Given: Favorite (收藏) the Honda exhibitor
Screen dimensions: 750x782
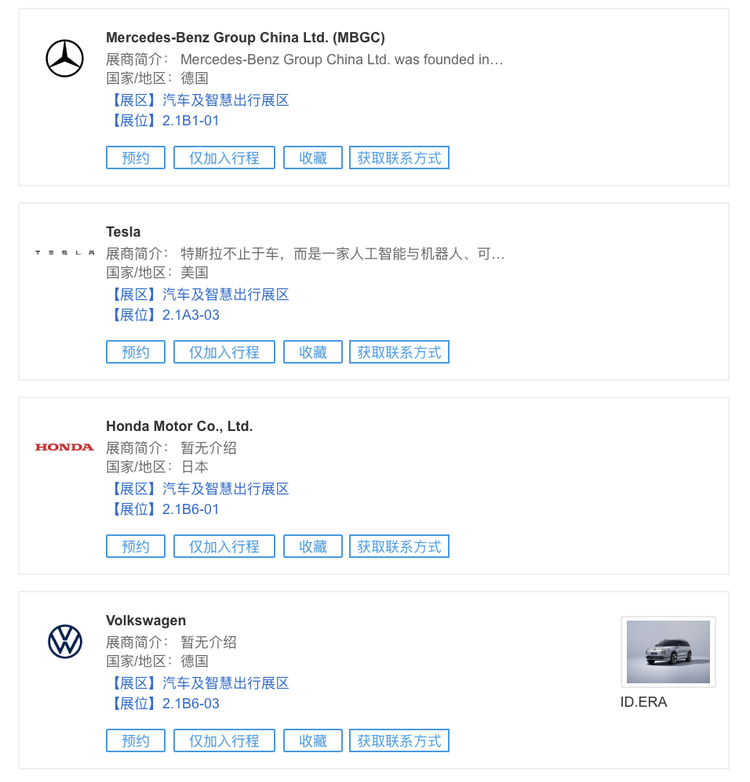Looking at the screenshot, I should (313, 546).
